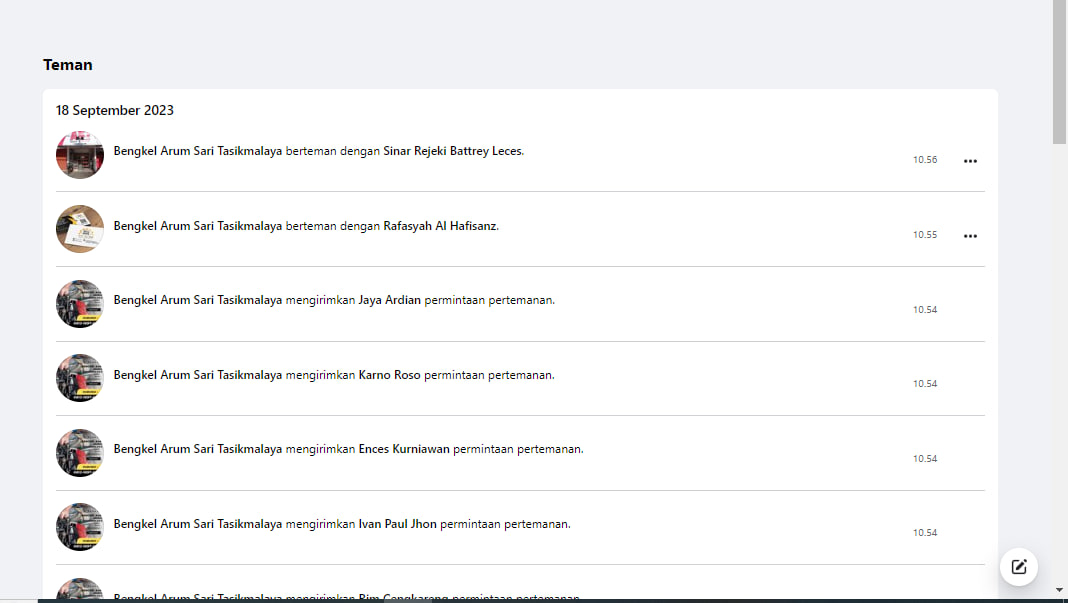Open Ences Kurniawan profile link
Screen dimensions: 1068x603
[x=404, y=449]
